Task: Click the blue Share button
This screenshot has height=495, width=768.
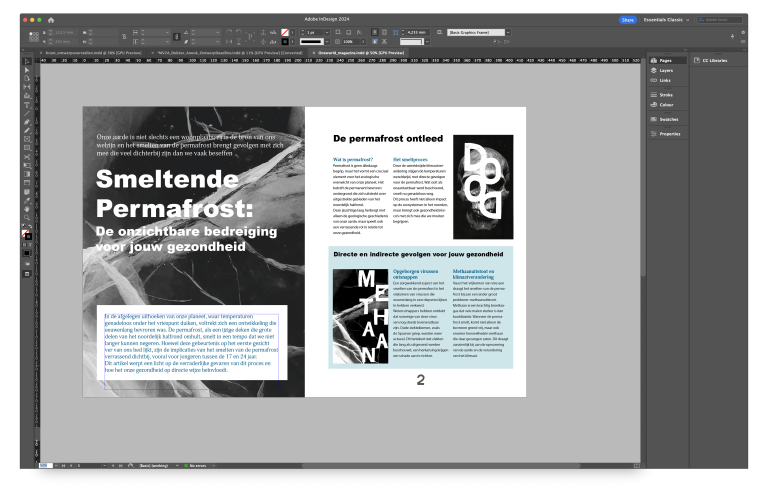Action: click(628, 19)
